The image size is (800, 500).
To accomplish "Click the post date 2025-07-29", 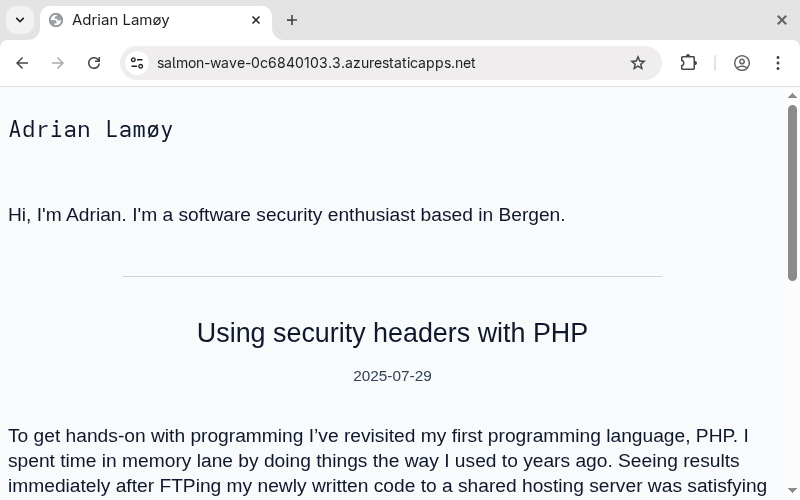I will (392, 376).
